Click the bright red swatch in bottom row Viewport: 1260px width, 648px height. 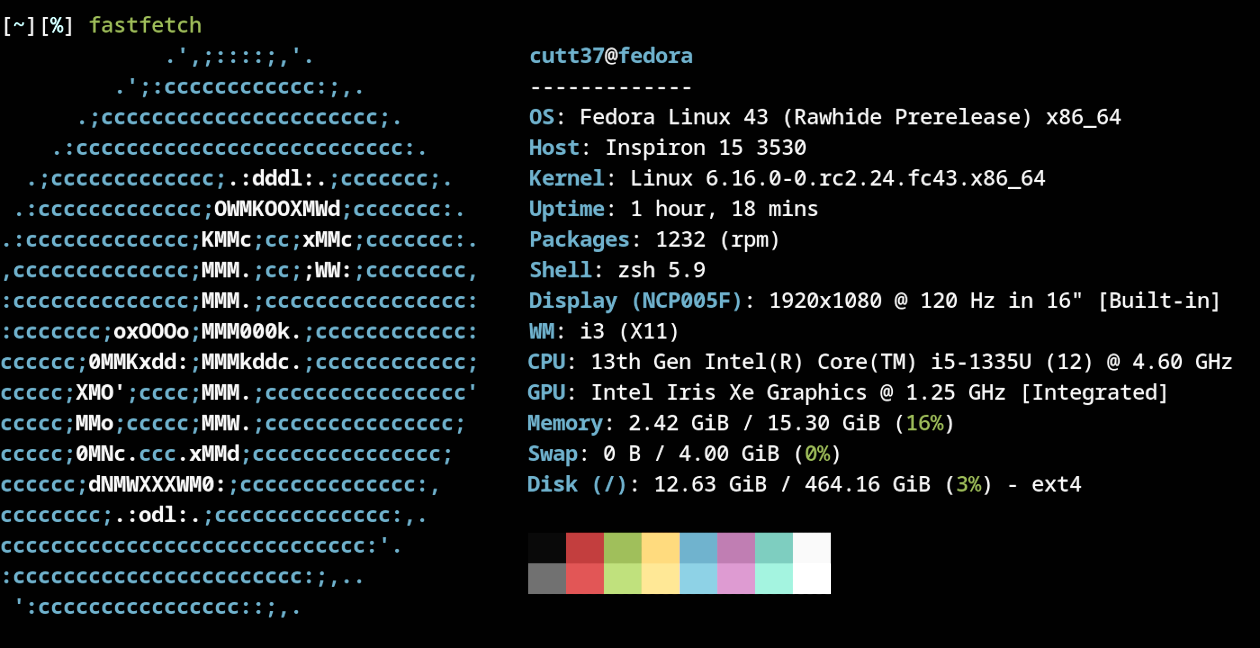[585, 578]
